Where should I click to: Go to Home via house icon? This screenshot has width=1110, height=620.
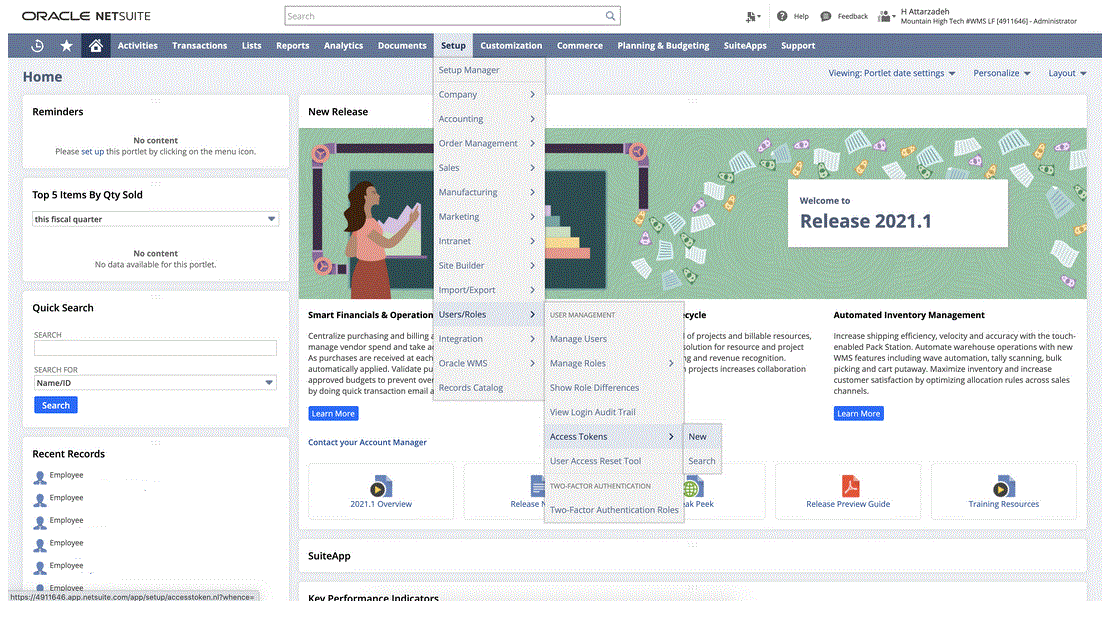pos(95,46)
